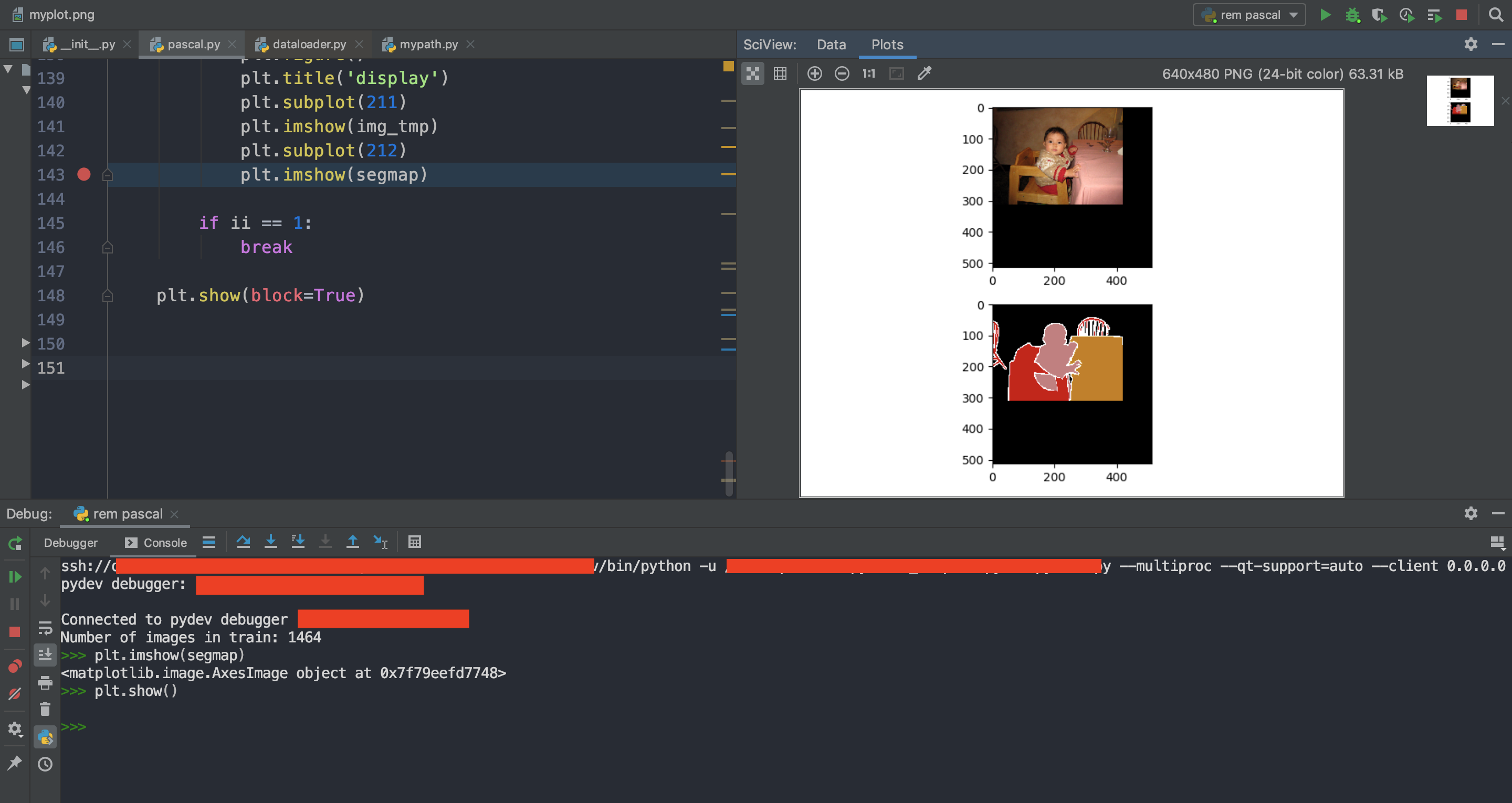
Task: Click the SciView zoom in icon
Action: tap(814, 73)
